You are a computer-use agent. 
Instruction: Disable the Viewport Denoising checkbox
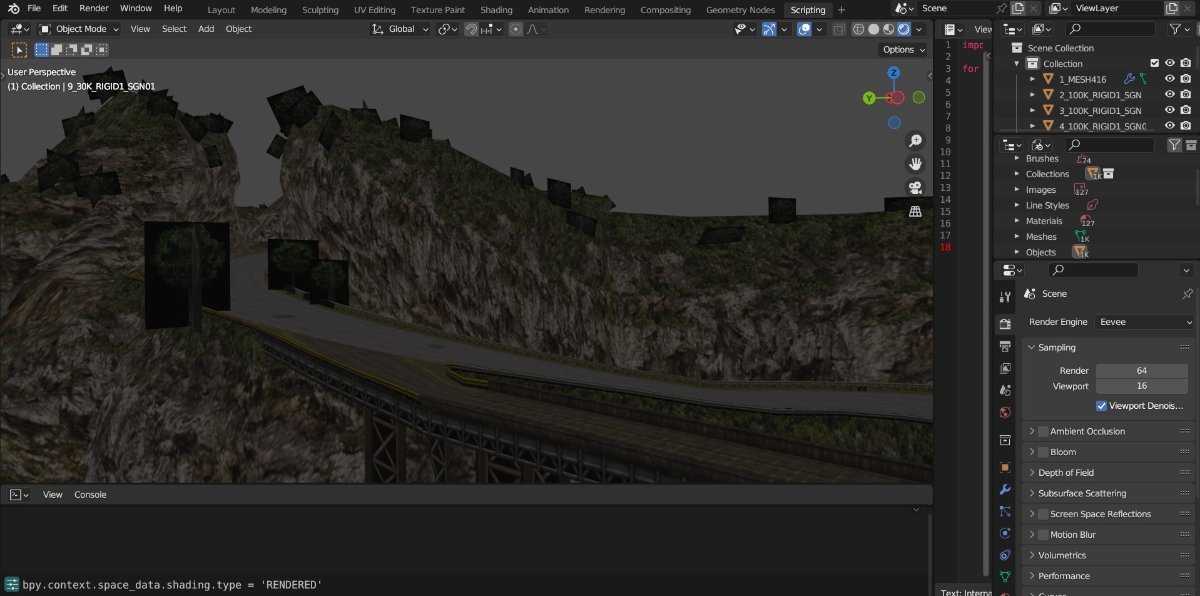(x=1101, y=406)
